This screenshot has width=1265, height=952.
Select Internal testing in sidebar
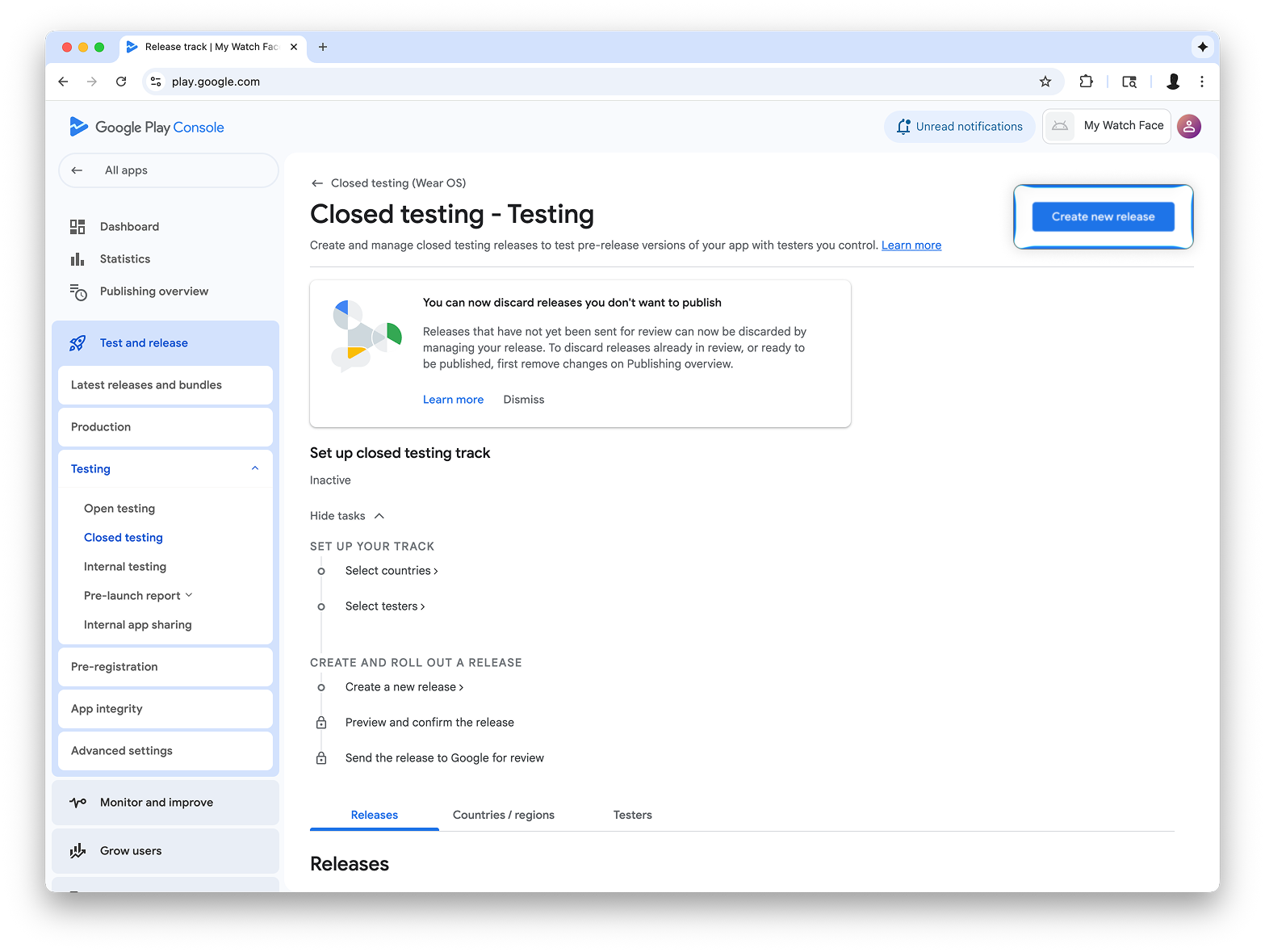[x=125, y=567]
